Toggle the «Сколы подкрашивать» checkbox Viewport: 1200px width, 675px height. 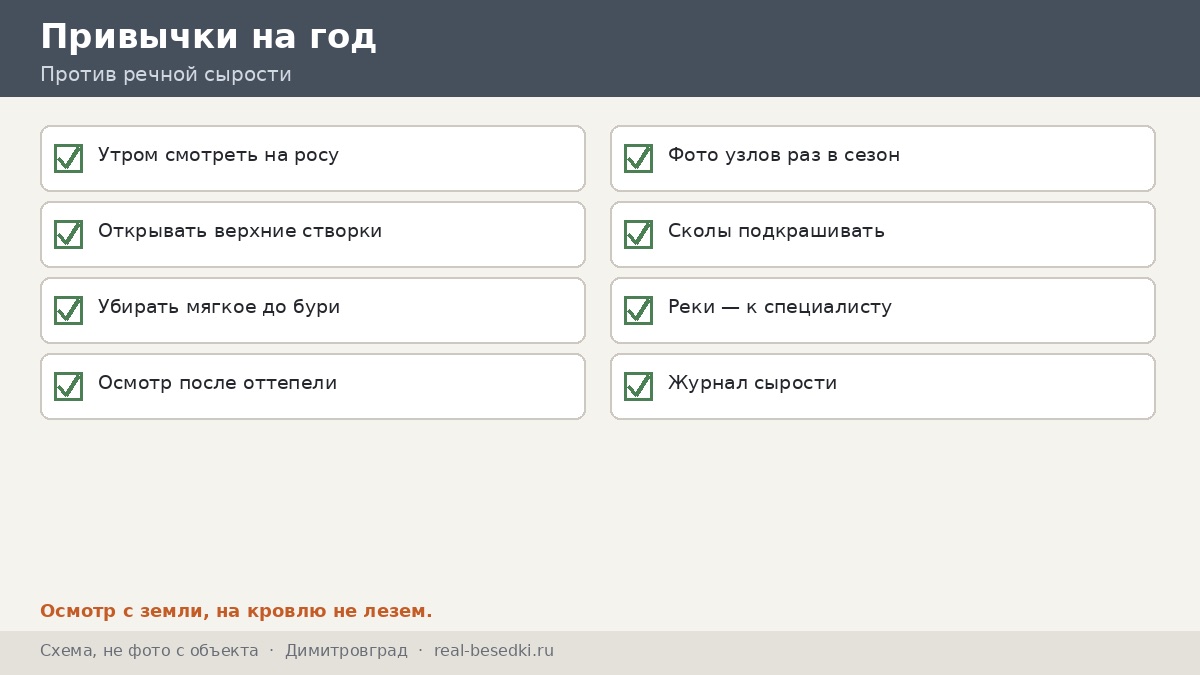coord(638,234)
